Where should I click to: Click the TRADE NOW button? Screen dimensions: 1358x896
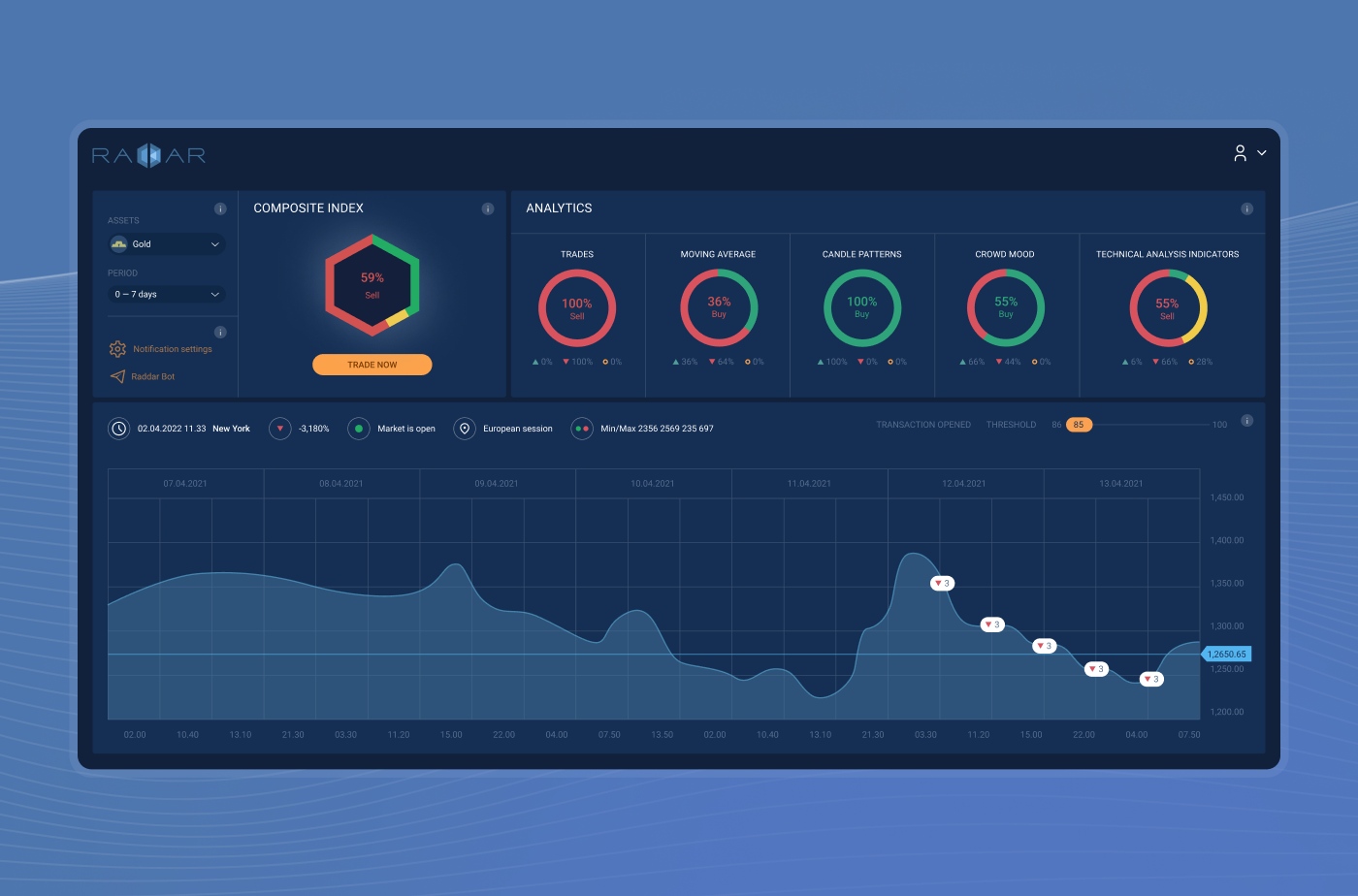372,365
